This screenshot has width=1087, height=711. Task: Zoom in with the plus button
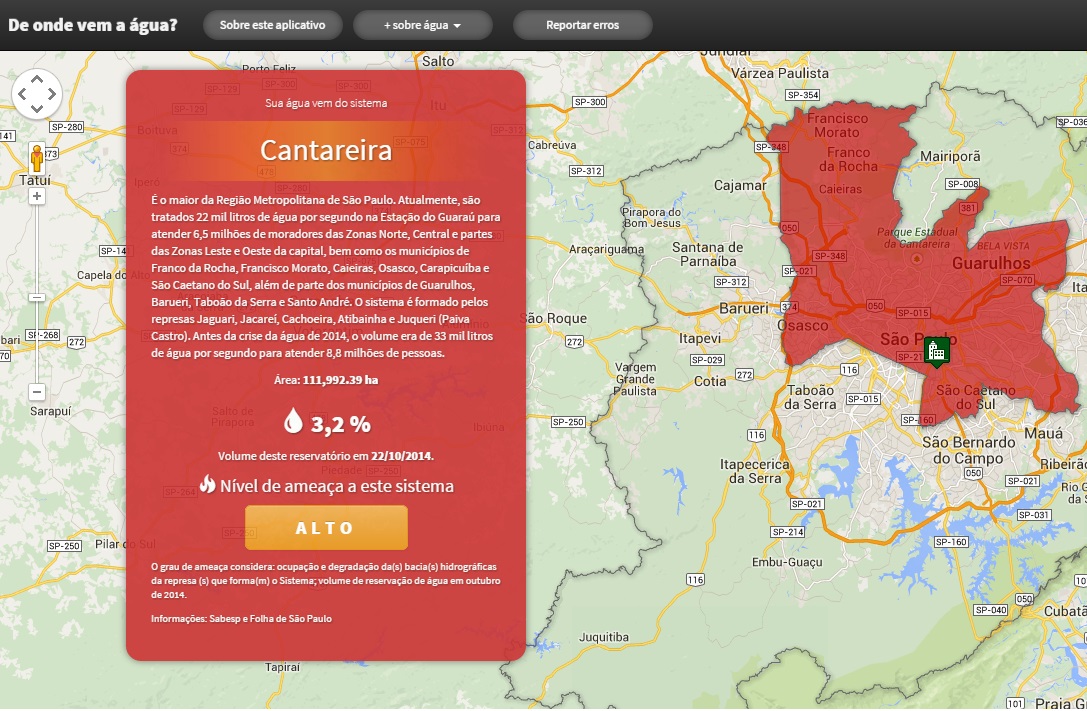37,196
